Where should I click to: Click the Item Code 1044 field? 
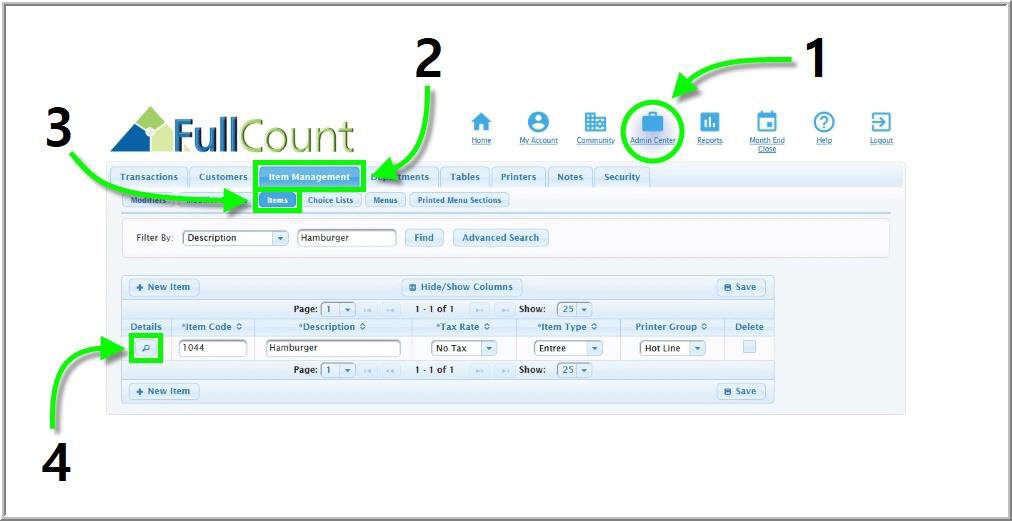pyautogui.click(x=212, y=348)
